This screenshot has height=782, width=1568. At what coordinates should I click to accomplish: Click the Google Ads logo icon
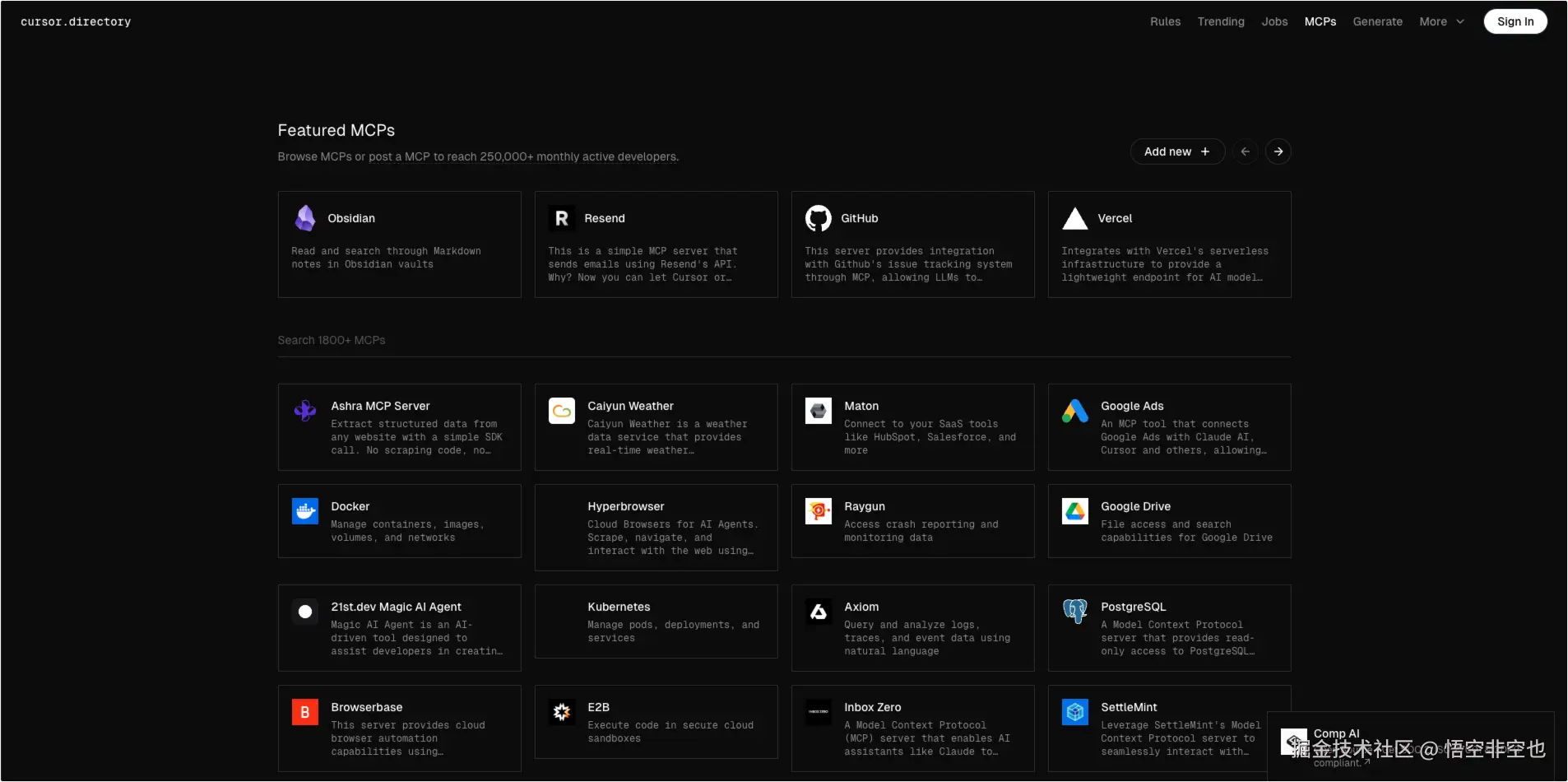click(x=1075, y=411)
